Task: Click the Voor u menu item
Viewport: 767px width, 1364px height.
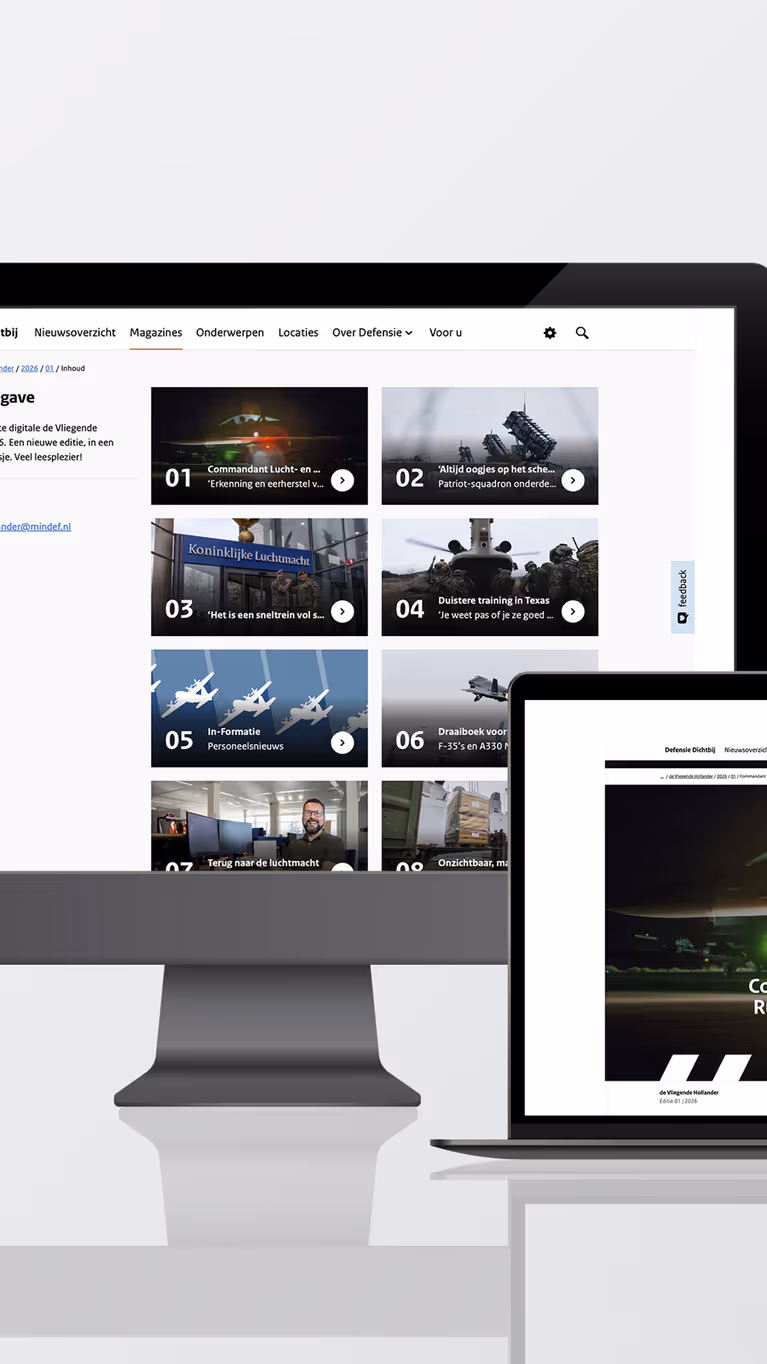Action: coord(445,333)
